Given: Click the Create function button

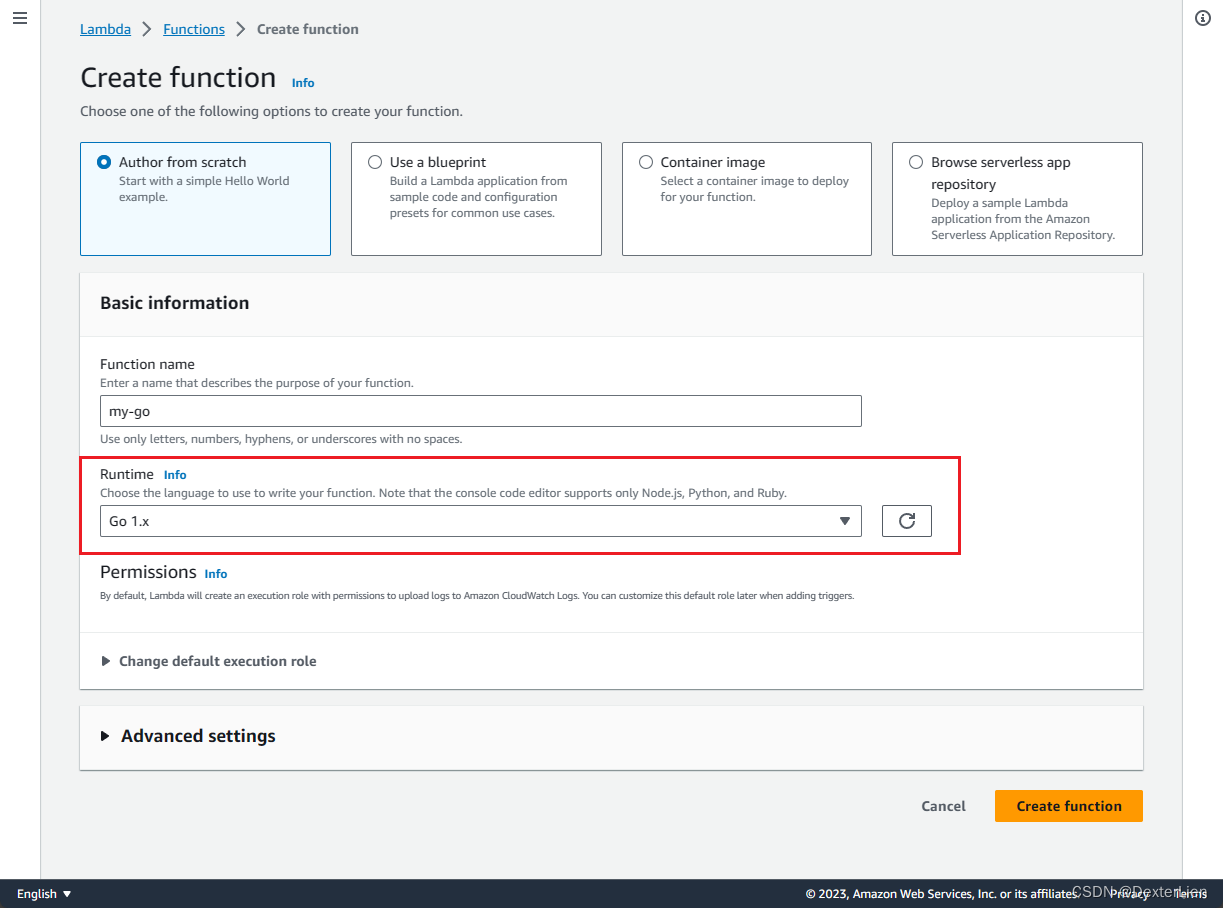Looking at the screenshot, I should pos(1069,806).
